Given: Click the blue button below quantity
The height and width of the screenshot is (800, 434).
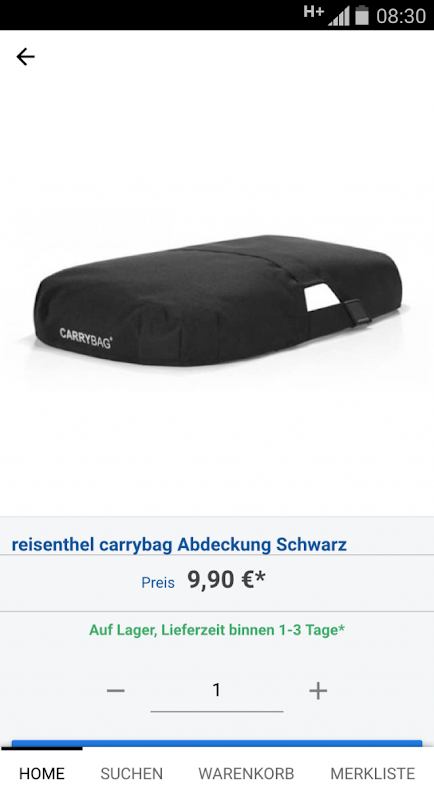Looking at the screenshot, I should [217, 744].
